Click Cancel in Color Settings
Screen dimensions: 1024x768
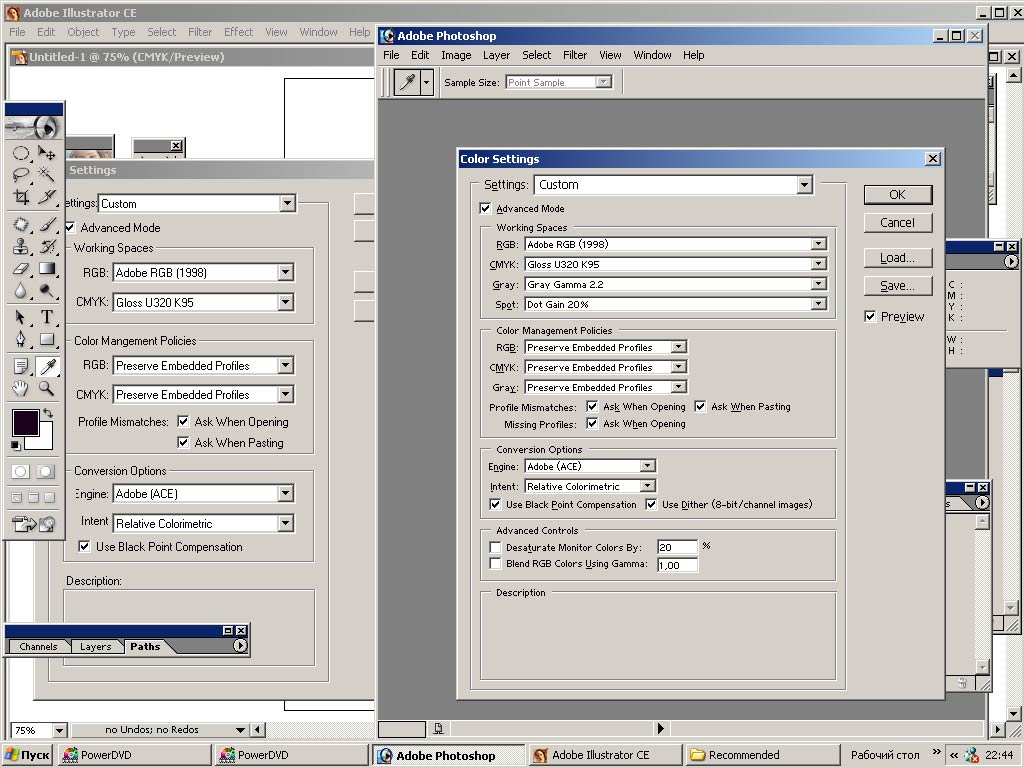(x=897, y=223)
